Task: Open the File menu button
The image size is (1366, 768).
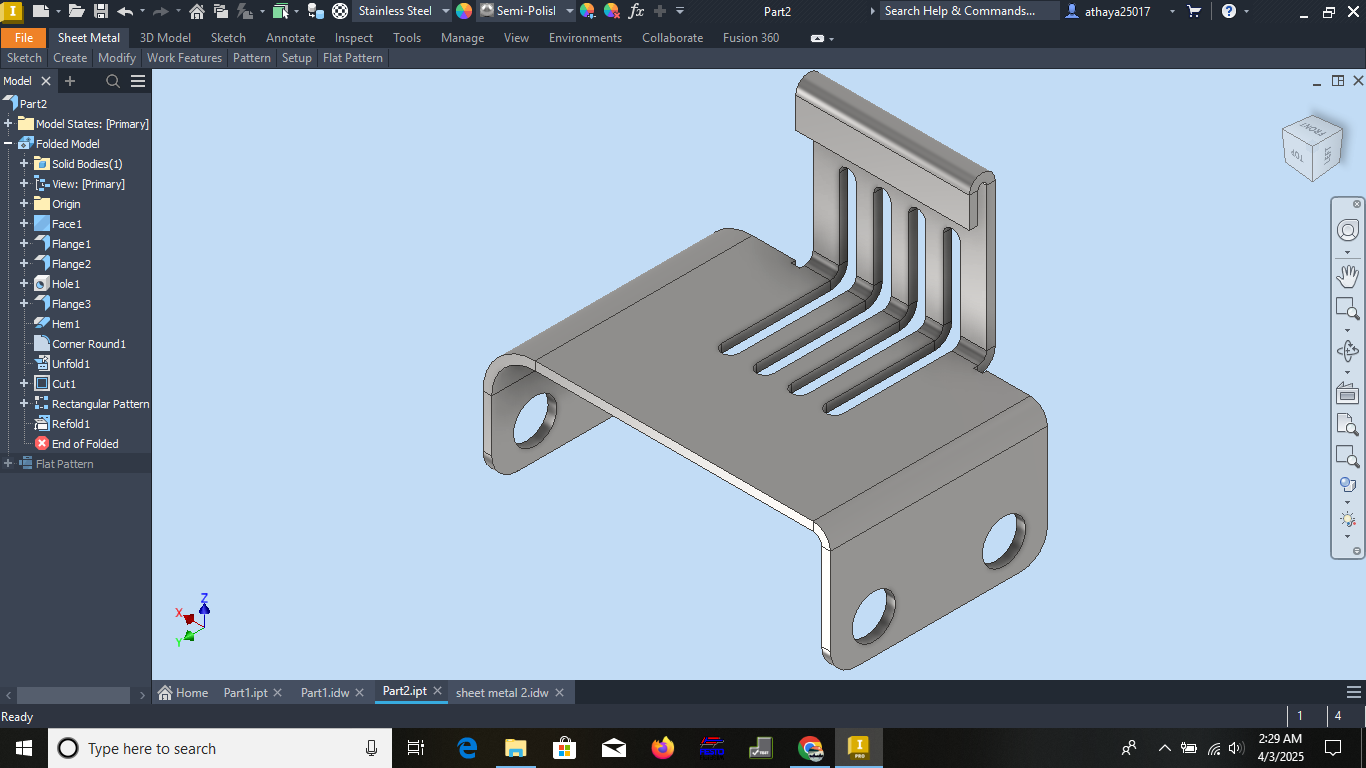Action: tap(24, 38)
